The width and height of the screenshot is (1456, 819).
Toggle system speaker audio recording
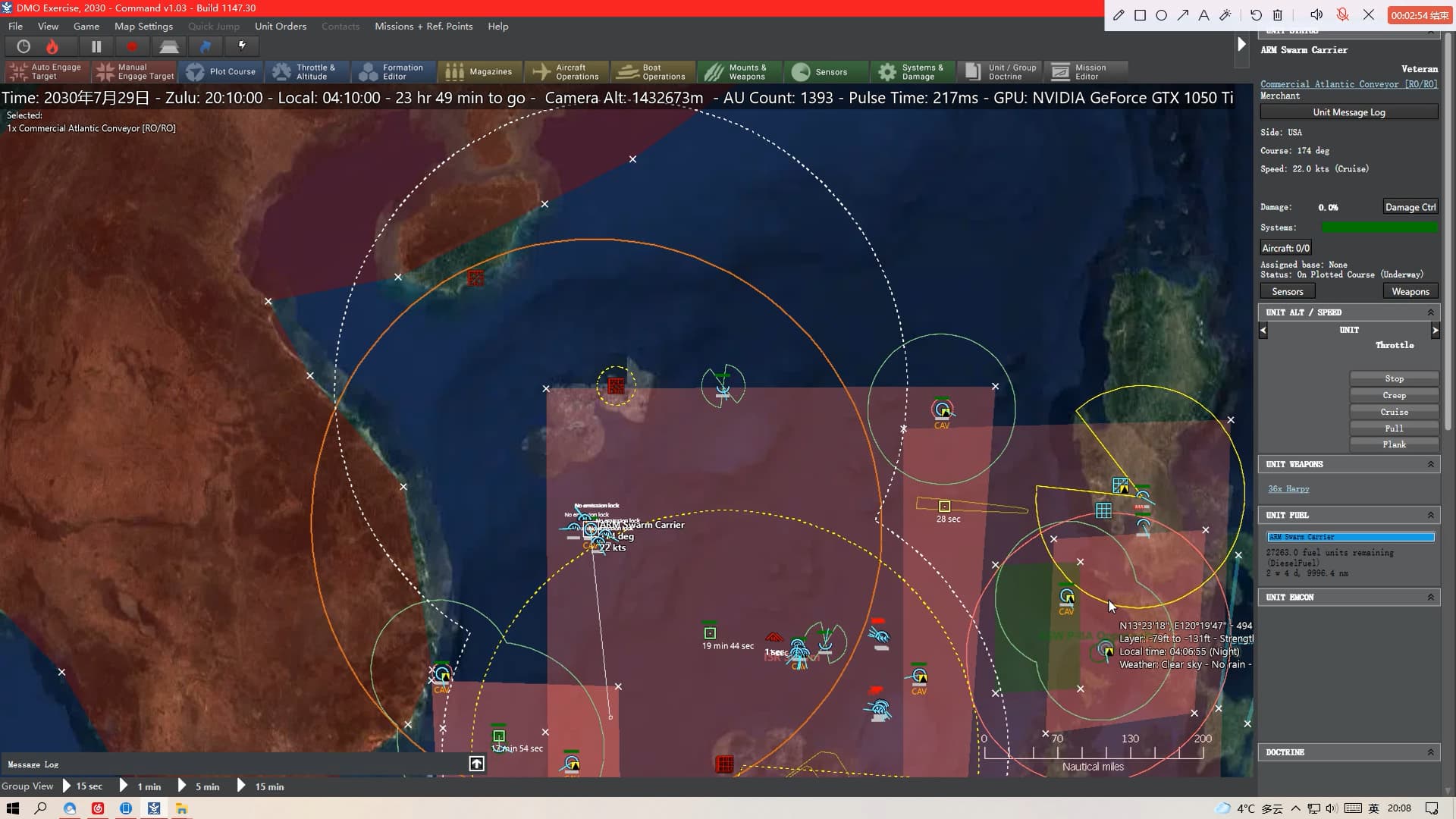pos(1316,15)
